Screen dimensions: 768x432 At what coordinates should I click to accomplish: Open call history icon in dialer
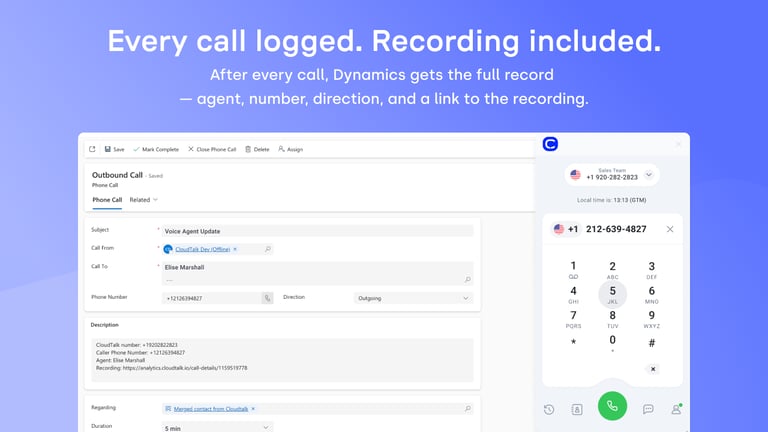coord(549,409)
